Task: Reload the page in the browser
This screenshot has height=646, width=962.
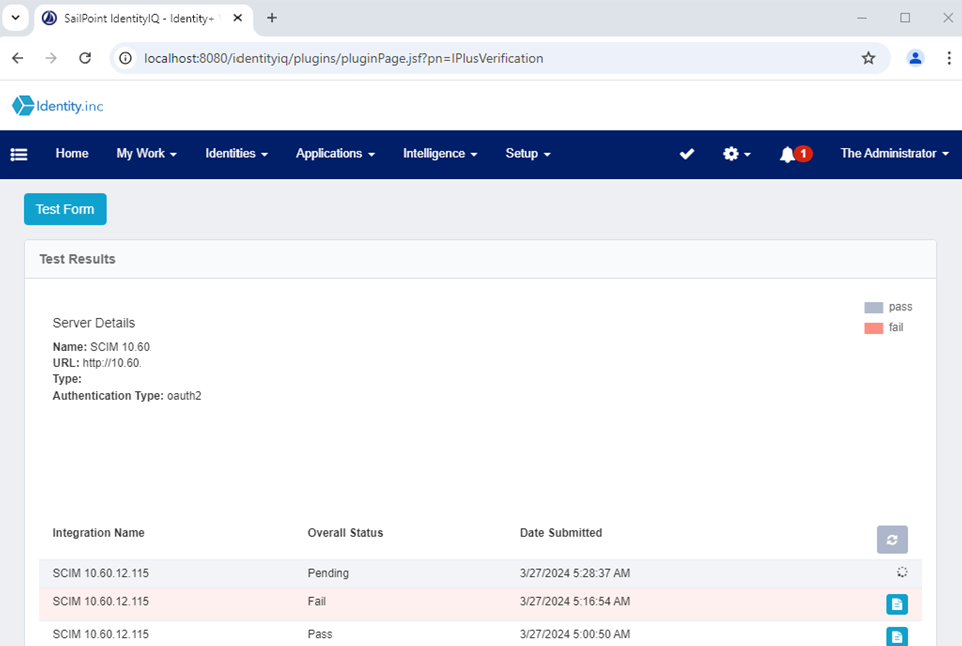Action: pos(85,58)
